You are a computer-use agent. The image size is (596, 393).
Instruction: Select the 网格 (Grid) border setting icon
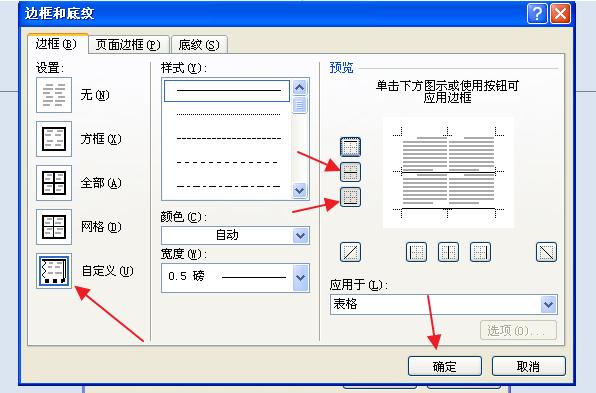(54, 227)
